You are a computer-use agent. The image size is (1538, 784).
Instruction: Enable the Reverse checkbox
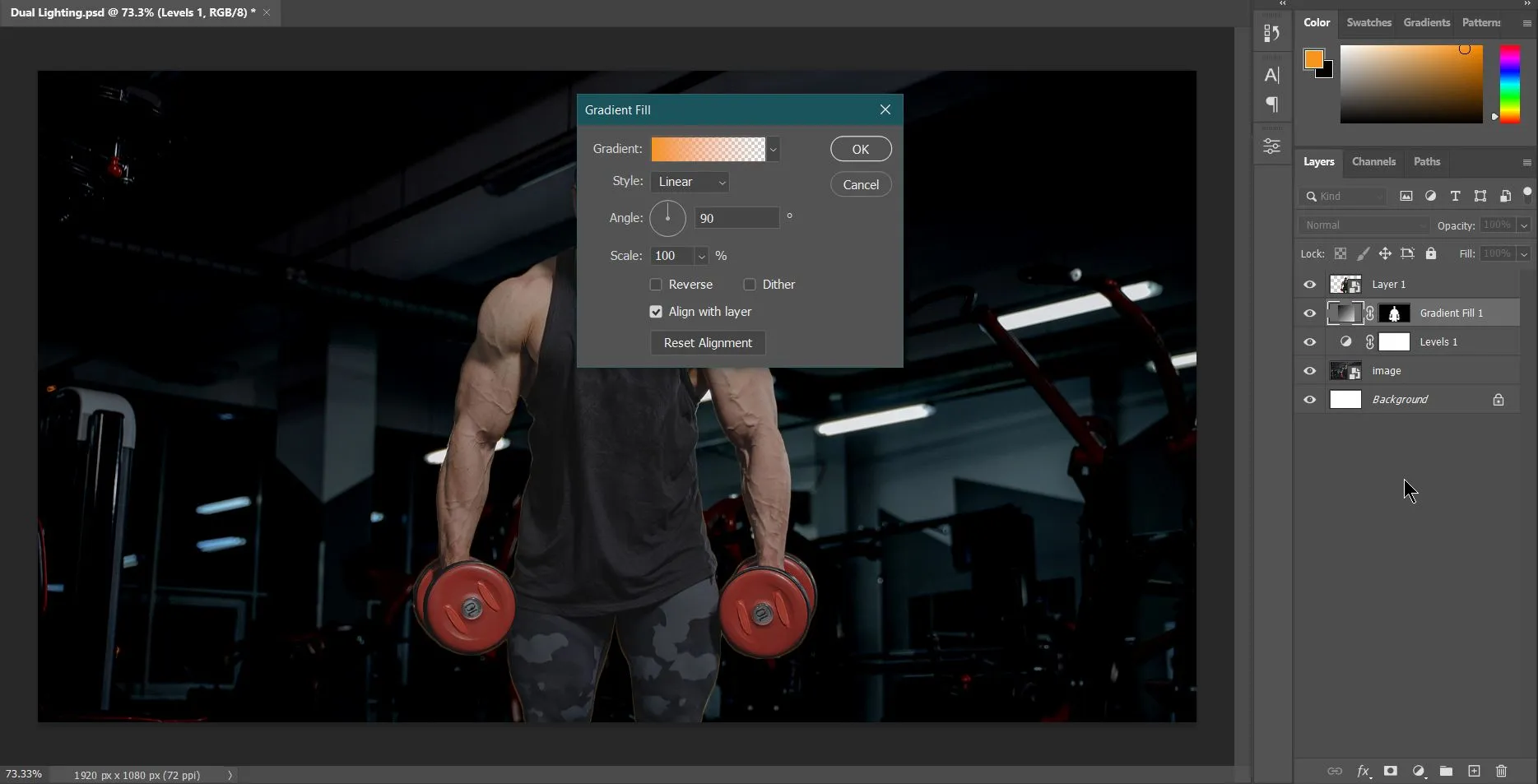click(x=656, y=285)
